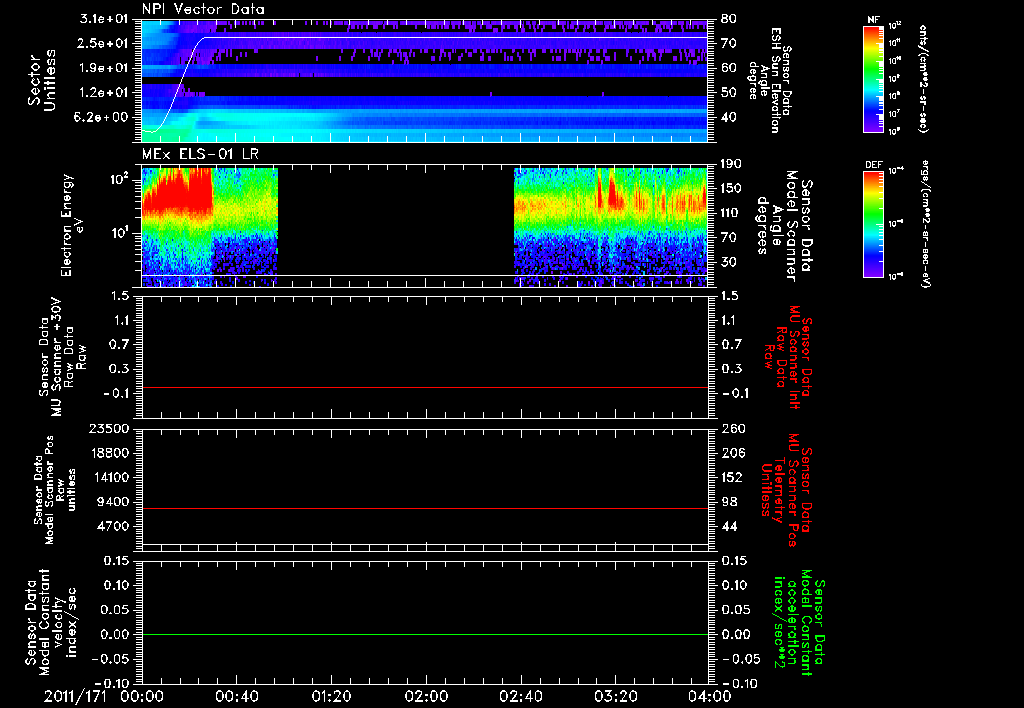Click the 2.5e+01 sector tick label
This screenshot has height=708, width=1024.
[103, 43]
